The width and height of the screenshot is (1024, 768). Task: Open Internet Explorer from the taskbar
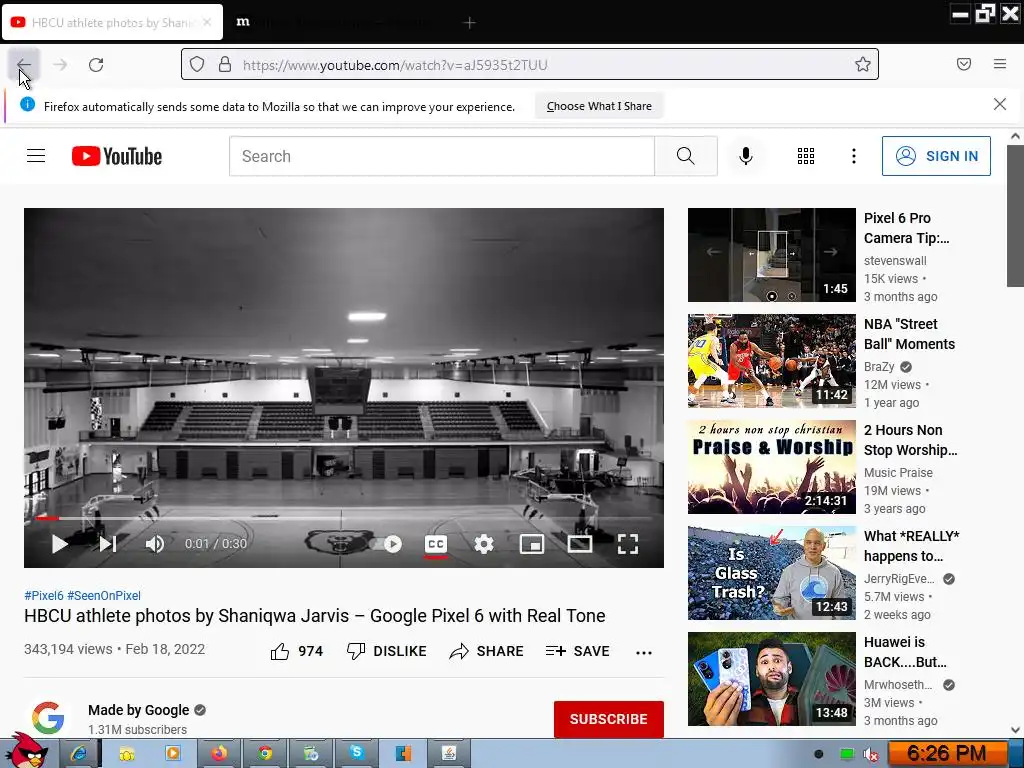(80, 754)
